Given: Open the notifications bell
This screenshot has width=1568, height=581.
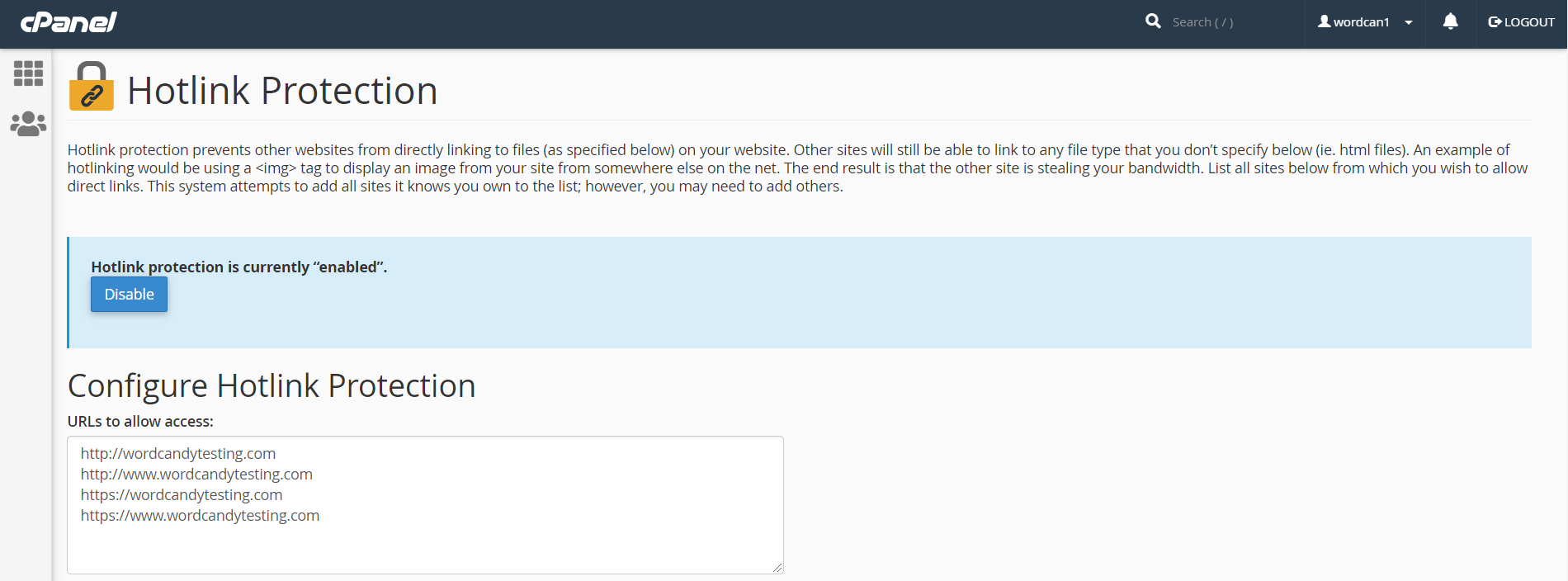Looking at the screenshot, I should click(1450, 22).
